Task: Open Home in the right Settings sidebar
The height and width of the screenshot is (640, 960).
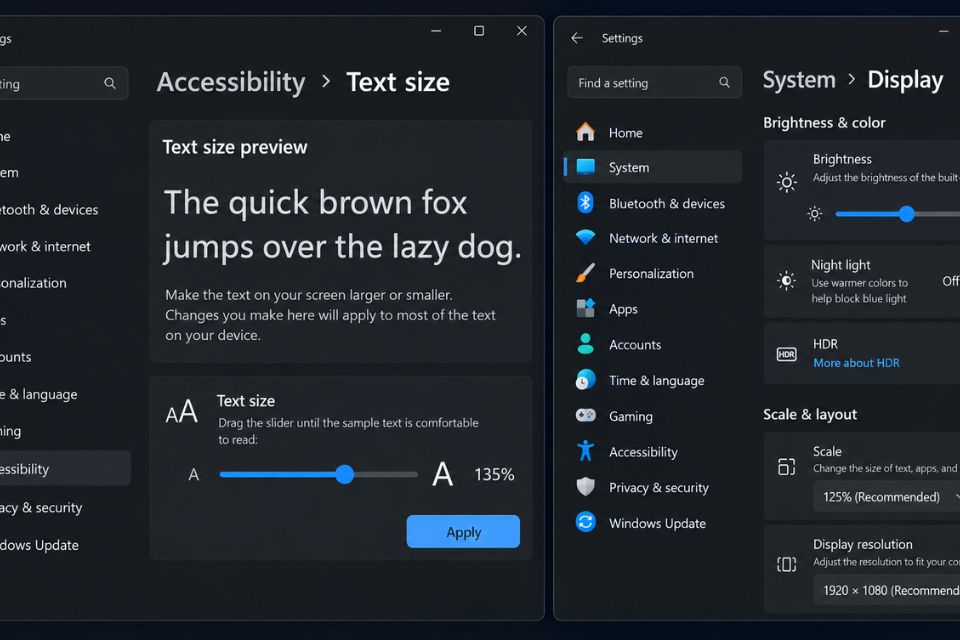Action: click(653, 132)
